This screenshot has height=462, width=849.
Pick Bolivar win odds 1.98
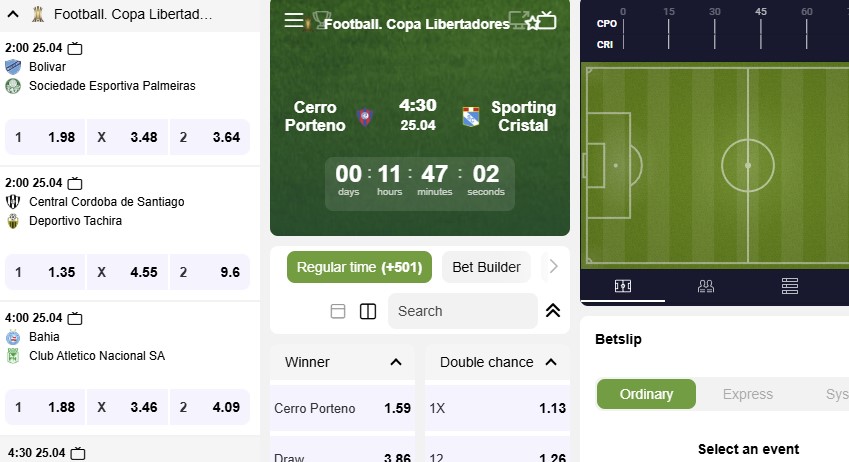coord(45,137)
